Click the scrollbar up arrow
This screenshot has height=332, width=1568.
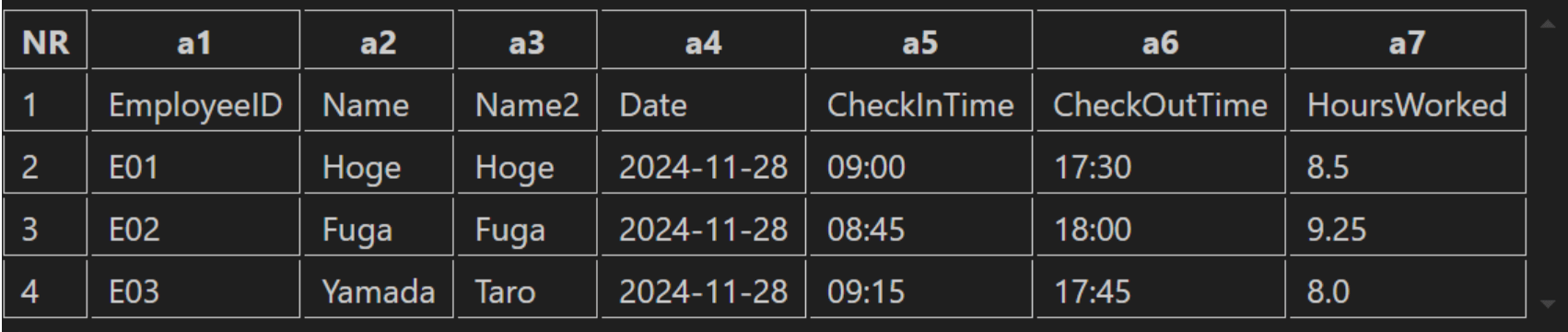coord(1548,24)
